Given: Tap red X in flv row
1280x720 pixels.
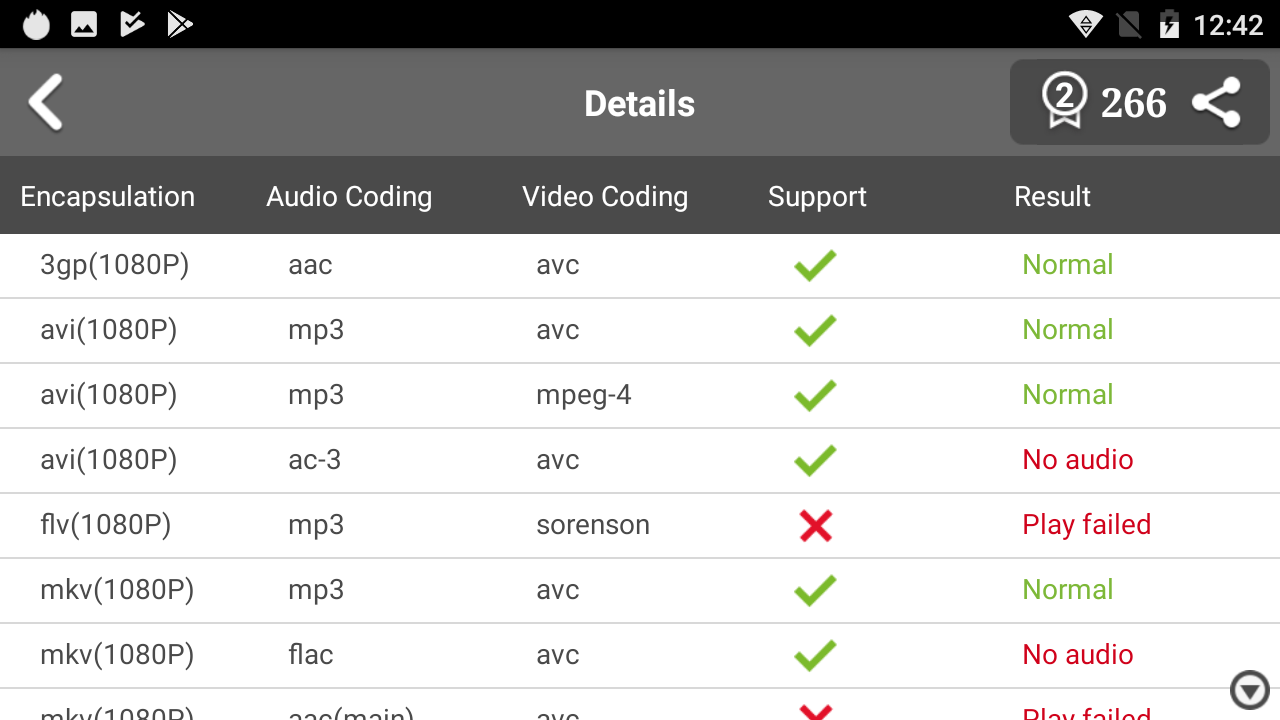Looking at the screenshot, I should (x=815, y=525).
